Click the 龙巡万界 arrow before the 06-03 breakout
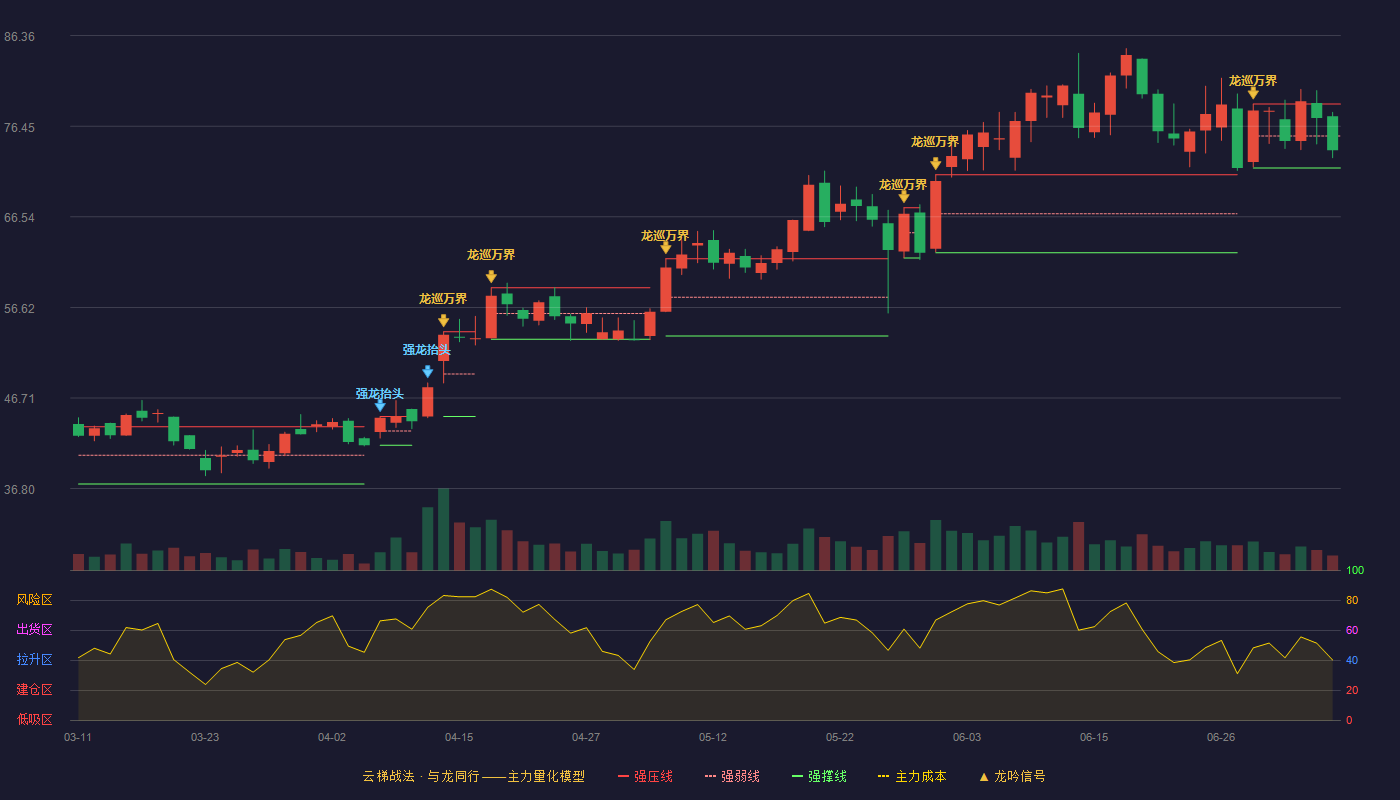 tap(904, 196)
